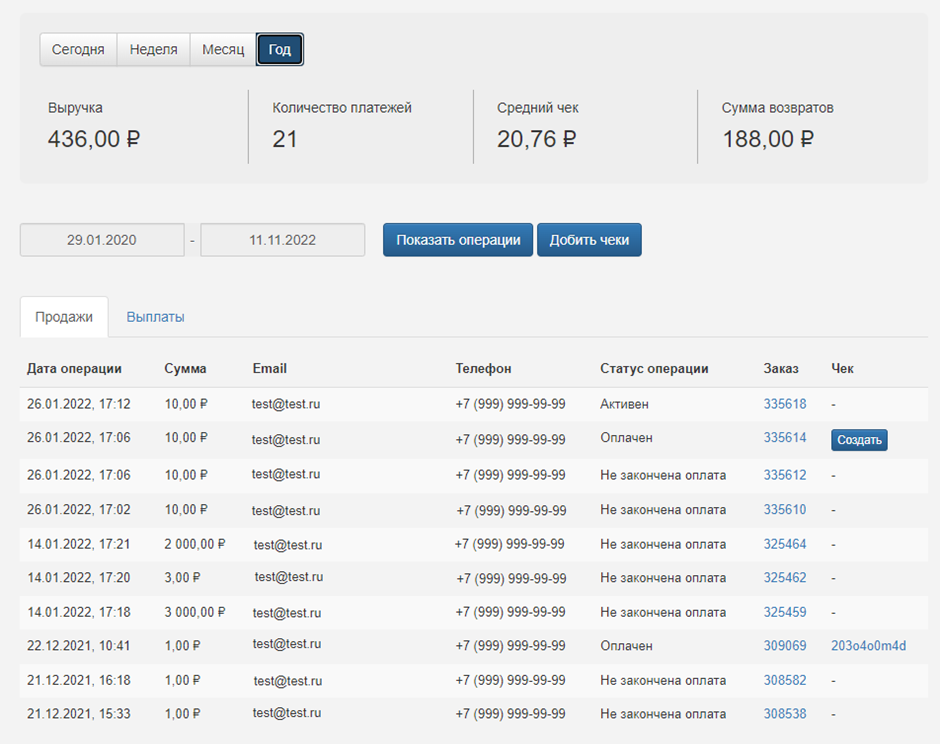Click the date 14.01.2022, 17:20
This screenshot has width=940, height=744.
(79, 577)
